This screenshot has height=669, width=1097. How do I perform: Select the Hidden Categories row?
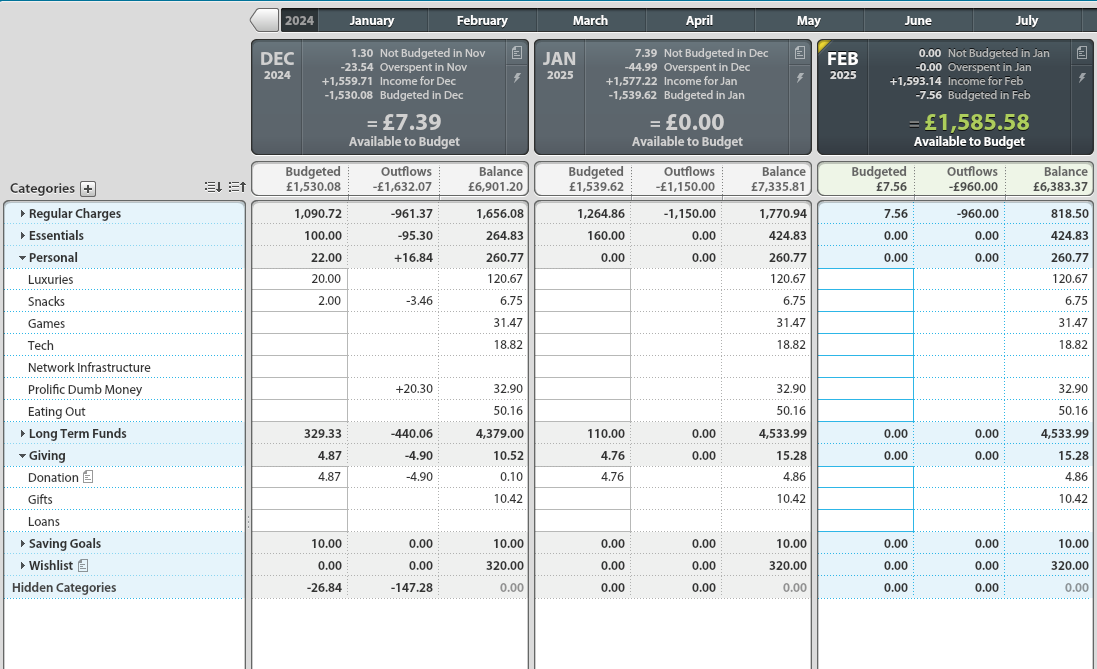125,587
